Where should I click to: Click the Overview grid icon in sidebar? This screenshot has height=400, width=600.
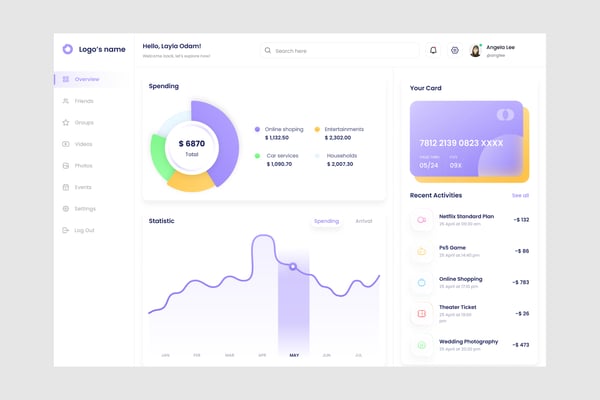pyautogui.click(x=66, y=79)
